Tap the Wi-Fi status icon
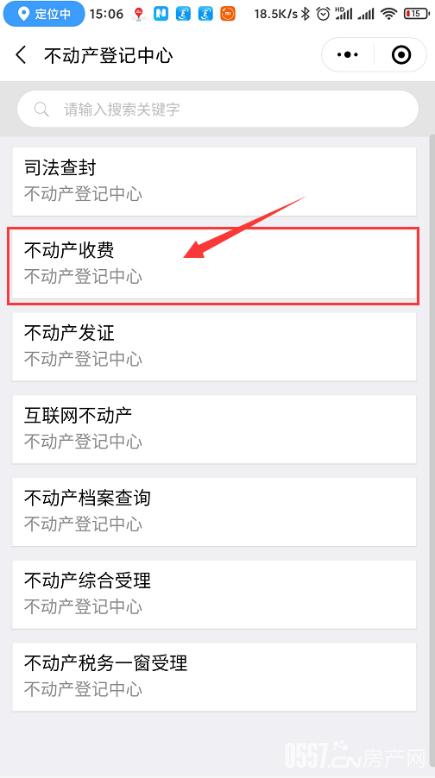The image size is (435, 778). (x=389, y=14)
